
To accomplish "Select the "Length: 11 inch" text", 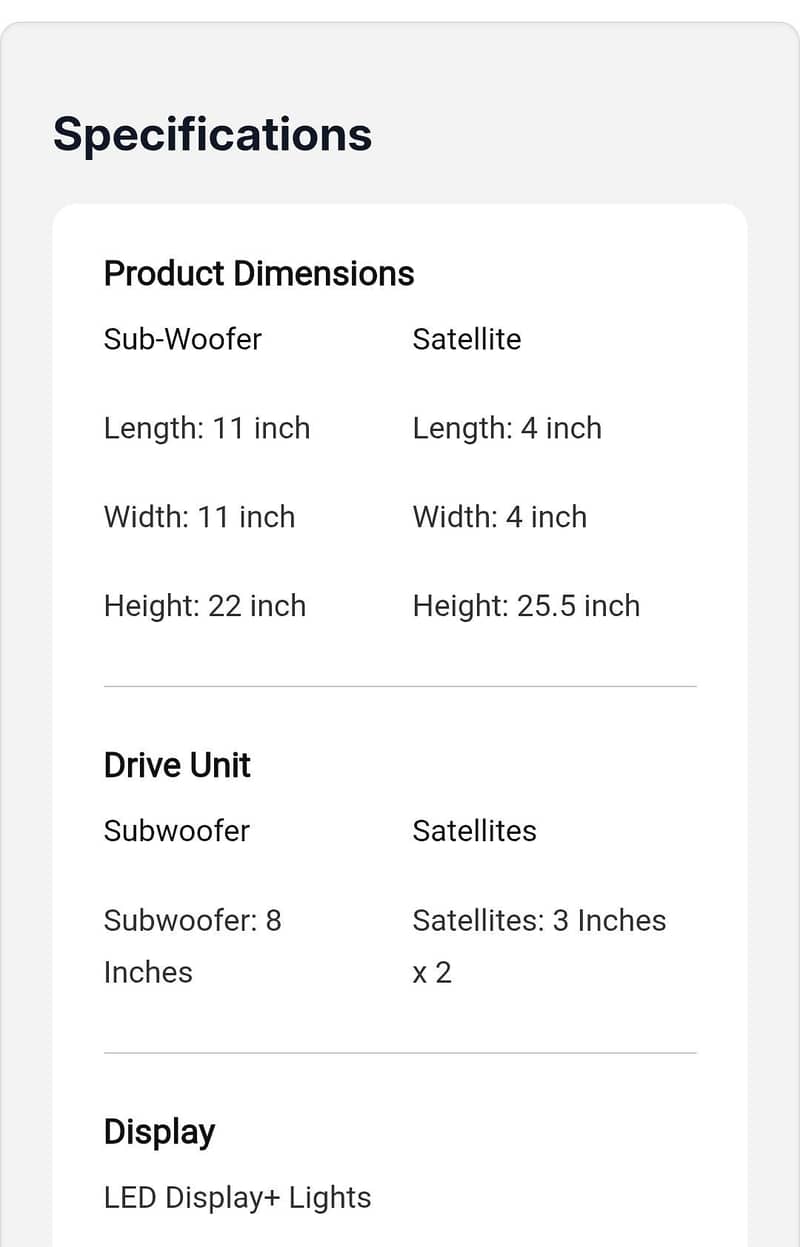I will click(207, 428).
